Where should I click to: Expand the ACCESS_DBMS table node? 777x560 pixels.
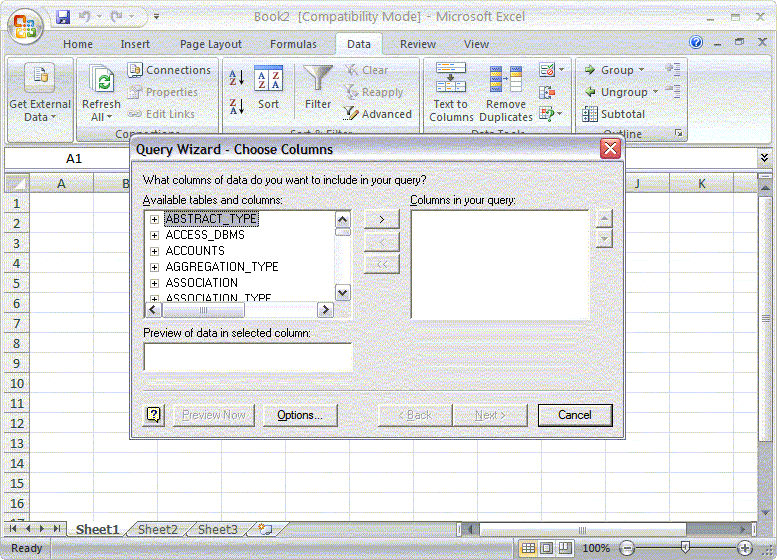pyautogui.click(x=155, y=235)
